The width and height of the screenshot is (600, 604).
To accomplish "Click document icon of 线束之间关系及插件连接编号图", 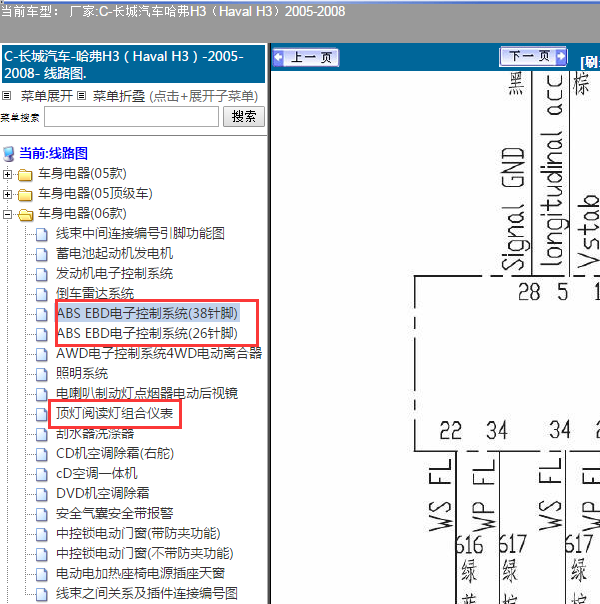I will 42,595.
